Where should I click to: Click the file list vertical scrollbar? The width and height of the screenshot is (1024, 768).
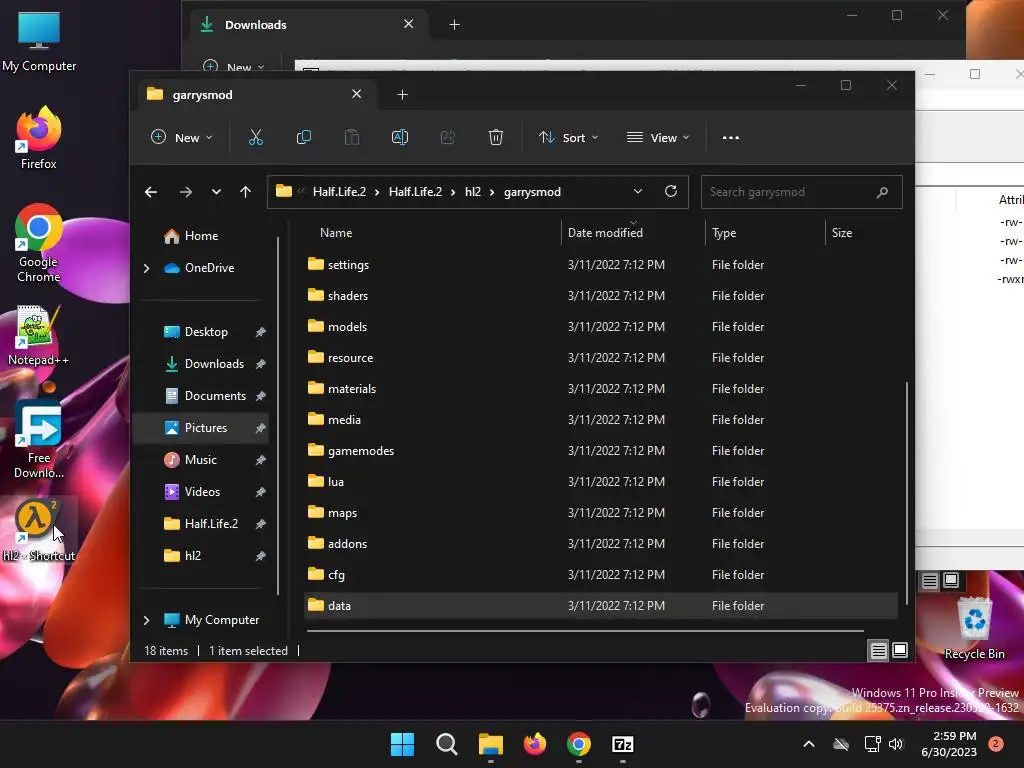(906, 493)
